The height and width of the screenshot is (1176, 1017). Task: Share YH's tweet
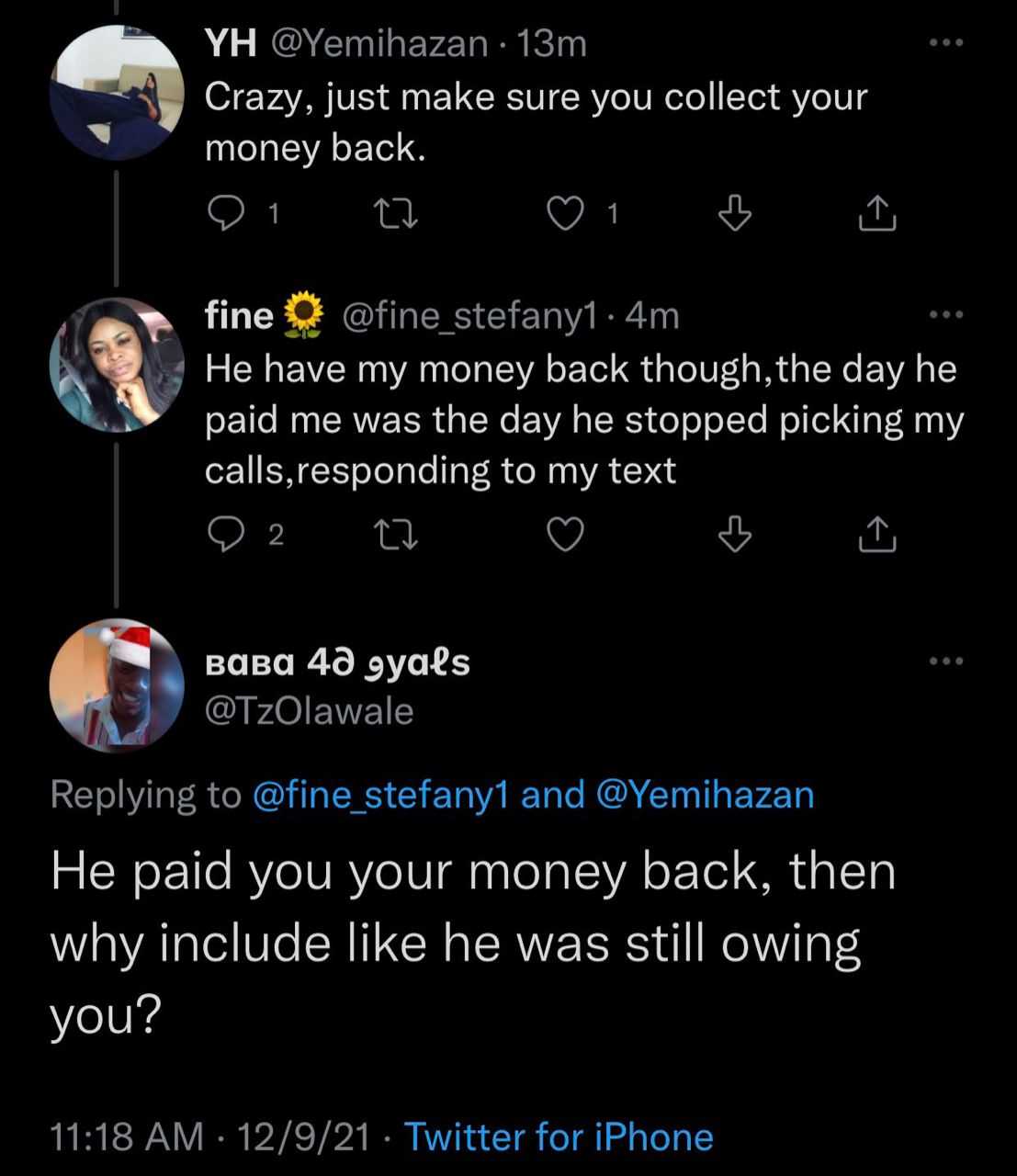[876, 214]
